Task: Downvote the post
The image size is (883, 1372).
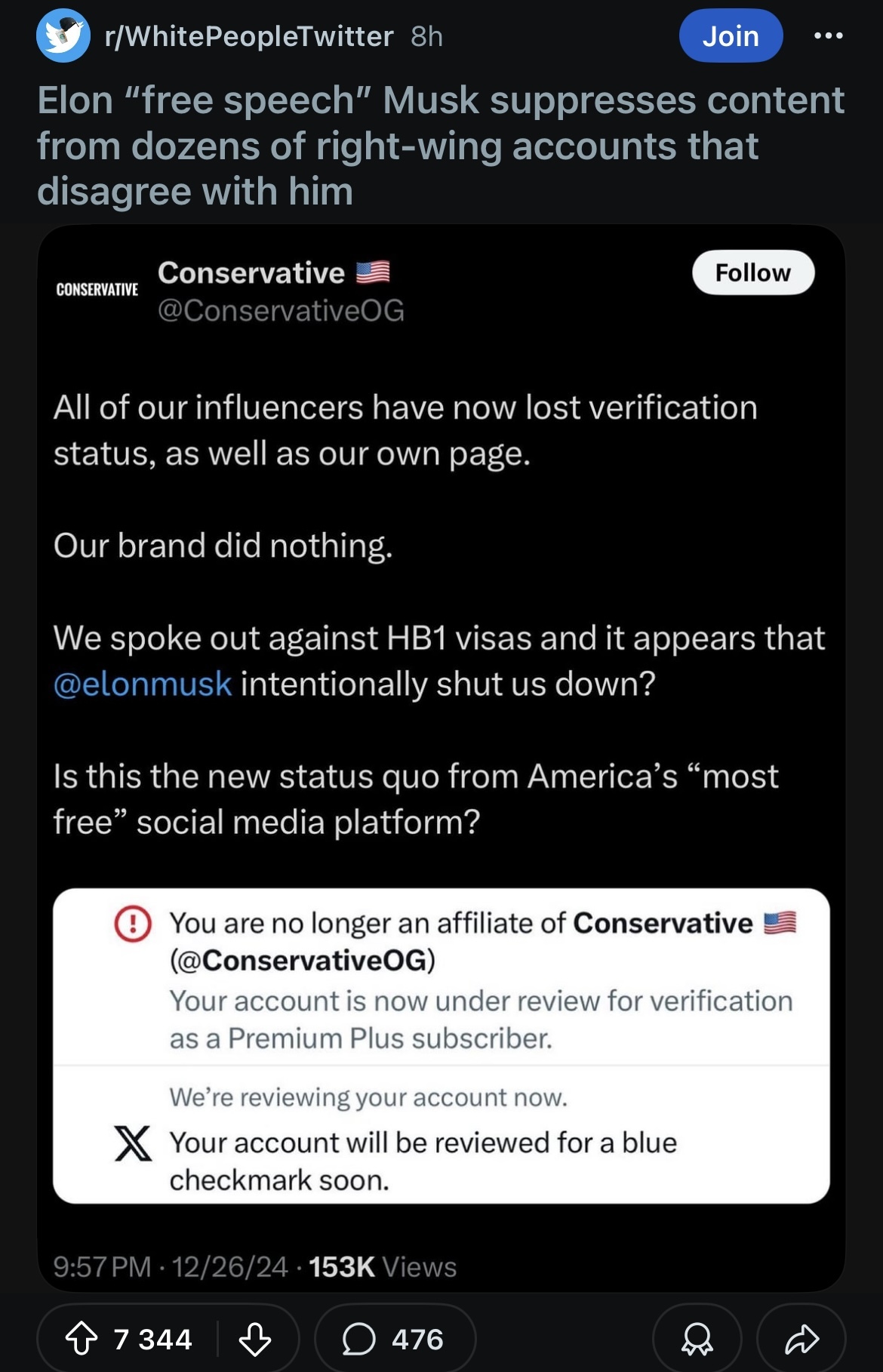Action: click(255, 1339)
